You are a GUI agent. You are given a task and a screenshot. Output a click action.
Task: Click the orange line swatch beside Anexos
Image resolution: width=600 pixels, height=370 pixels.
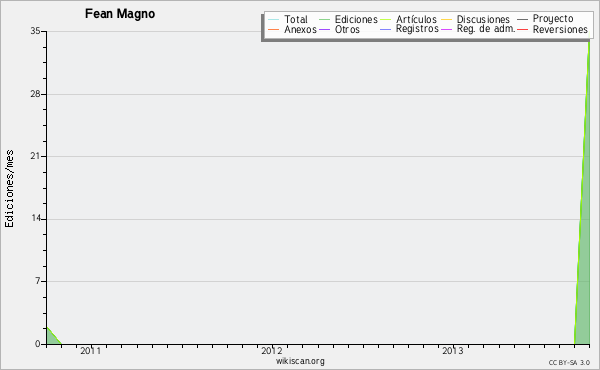tap(274, 29)
